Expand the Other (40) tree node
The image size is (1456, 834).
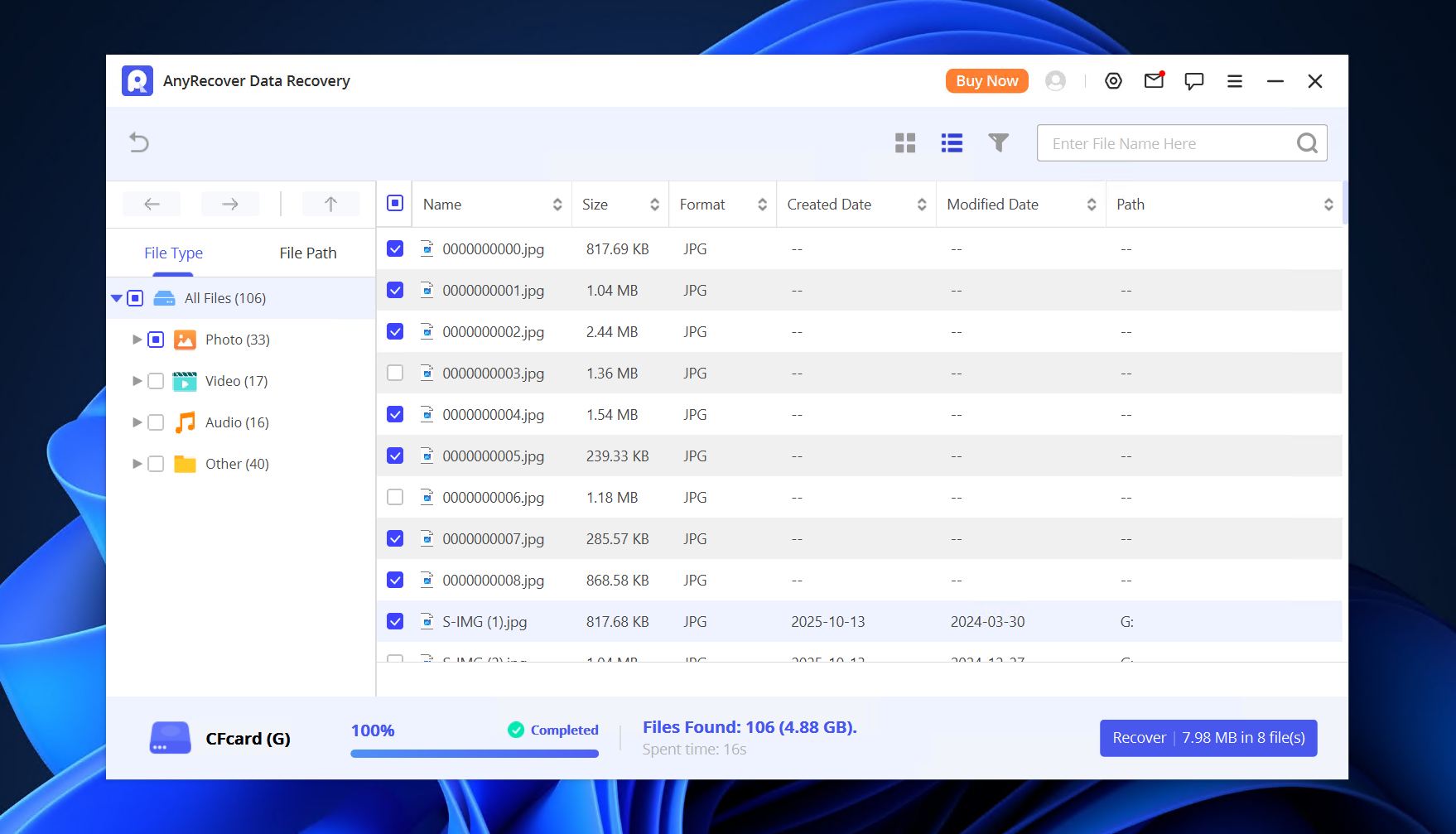point(137,464)
